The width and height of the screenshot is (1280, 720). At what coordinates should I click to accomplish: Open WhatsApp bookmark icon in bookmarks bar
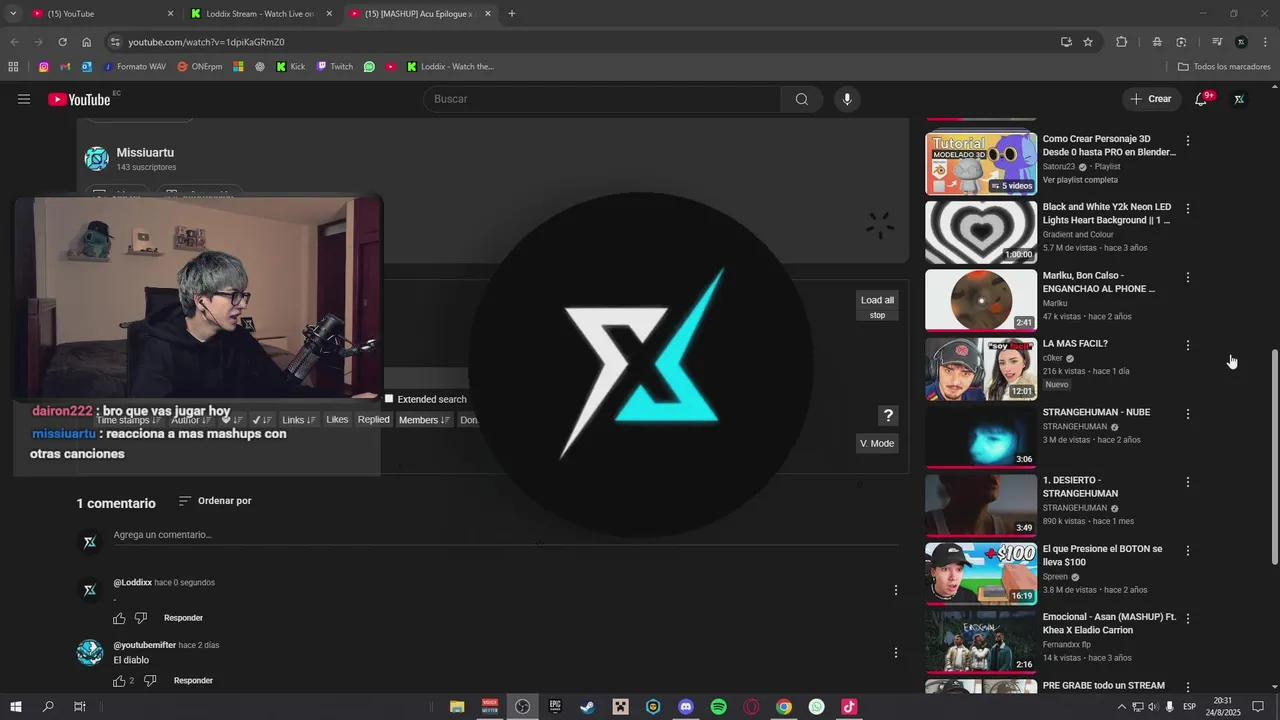click(369, 67)
